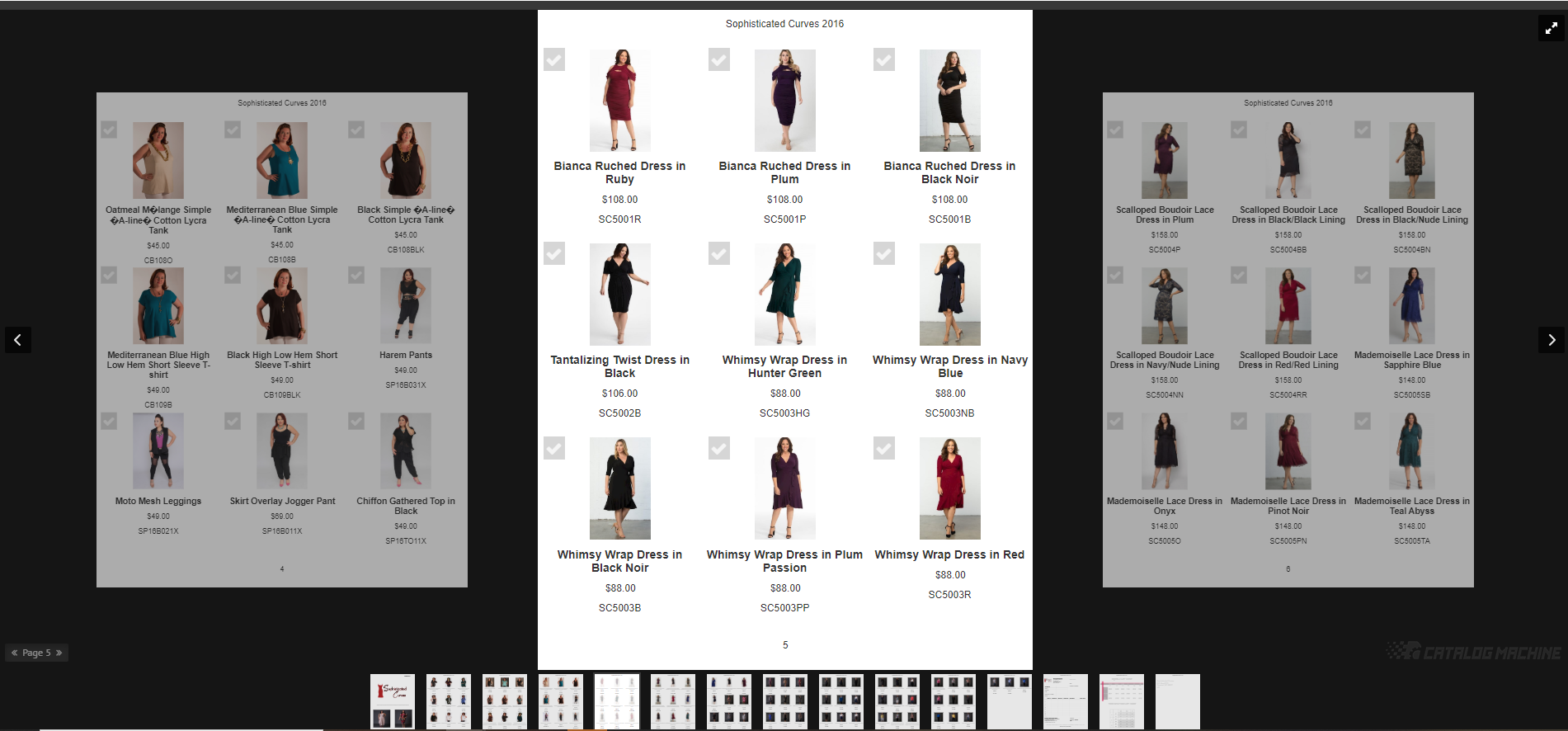The image size is (1568, 731).
Task: Open the second page thumbnail in strip
Action: pos(449,701)
